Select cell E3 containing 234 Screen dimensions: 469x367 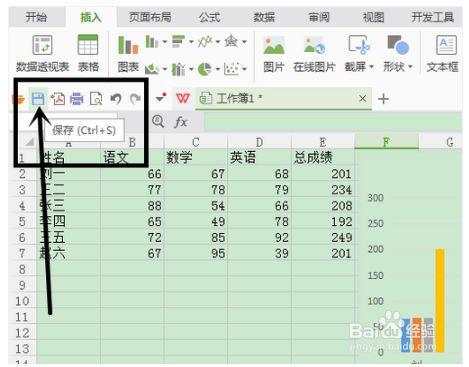[x=323, y=190]
